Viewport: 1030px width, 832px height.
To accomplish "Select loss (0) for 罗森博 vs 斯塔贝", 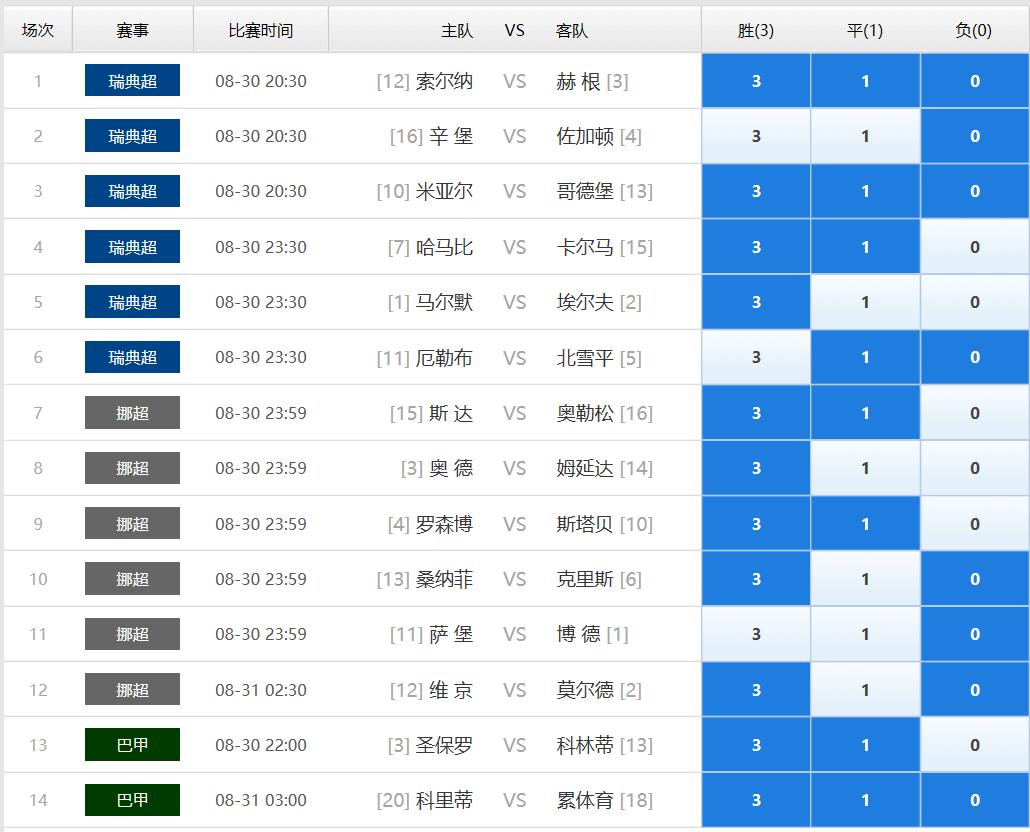I will click(x=975, y=524).
